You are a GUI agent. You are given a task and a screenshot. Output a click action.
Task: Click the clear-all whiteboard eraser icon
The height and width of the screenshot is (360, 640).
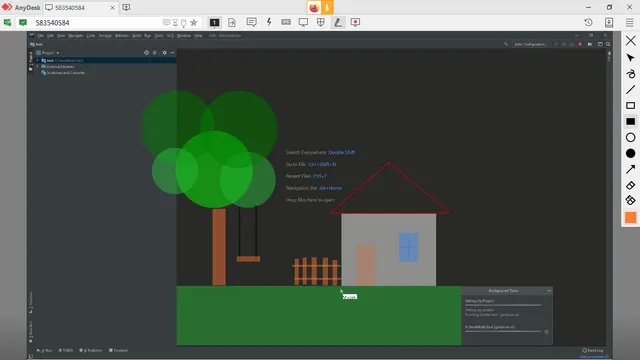631,200
